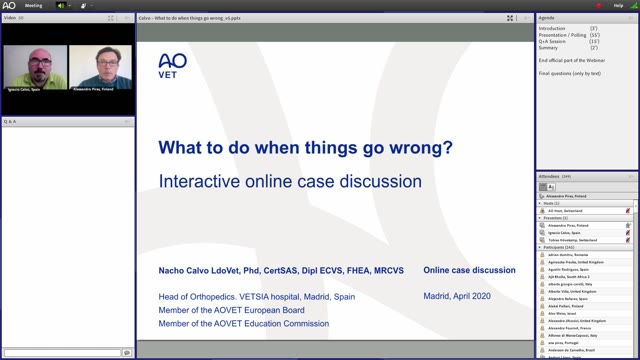Screen dimensions: 640x360
Task: Click the raise hand status icon
Action: (x=83, y=6)
